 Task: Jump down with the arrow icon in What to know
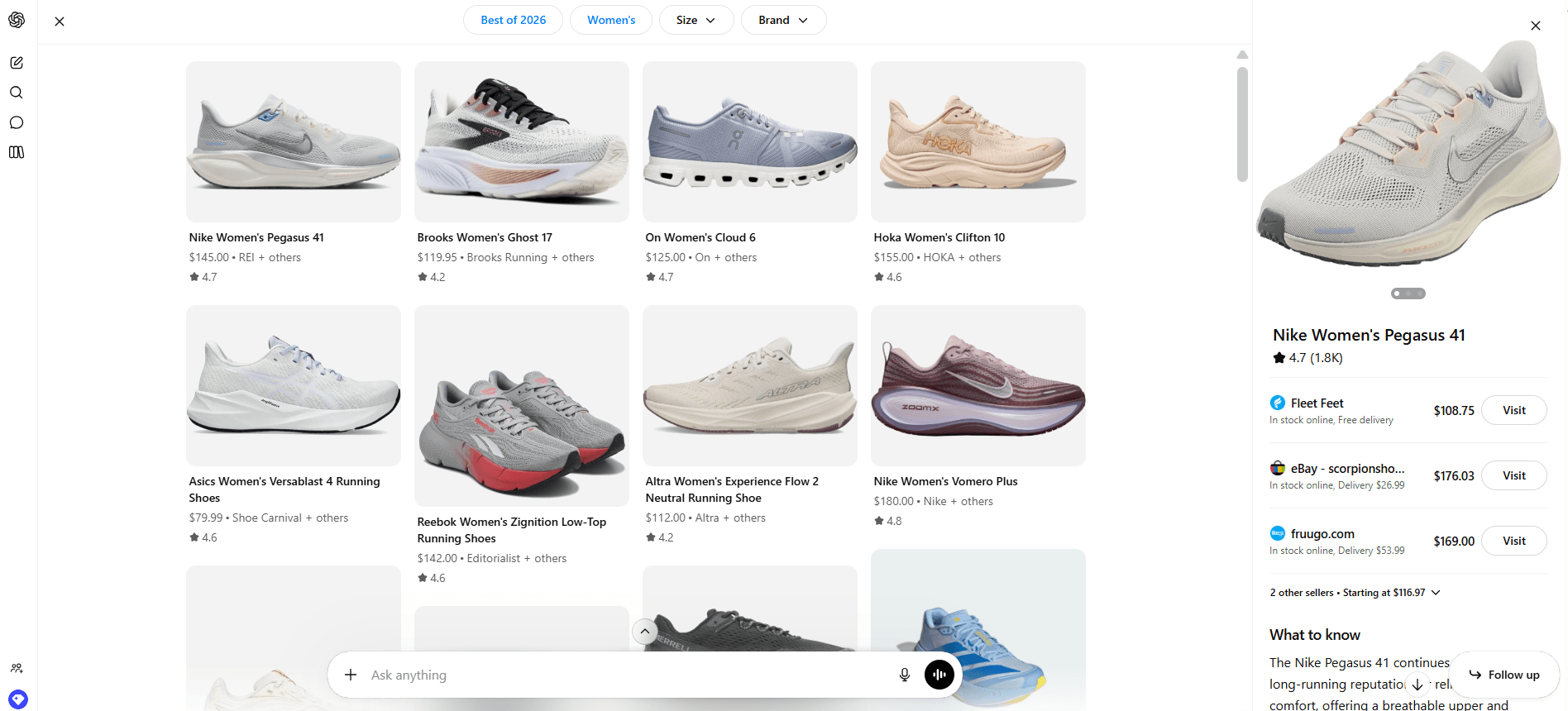(1417, 685)
